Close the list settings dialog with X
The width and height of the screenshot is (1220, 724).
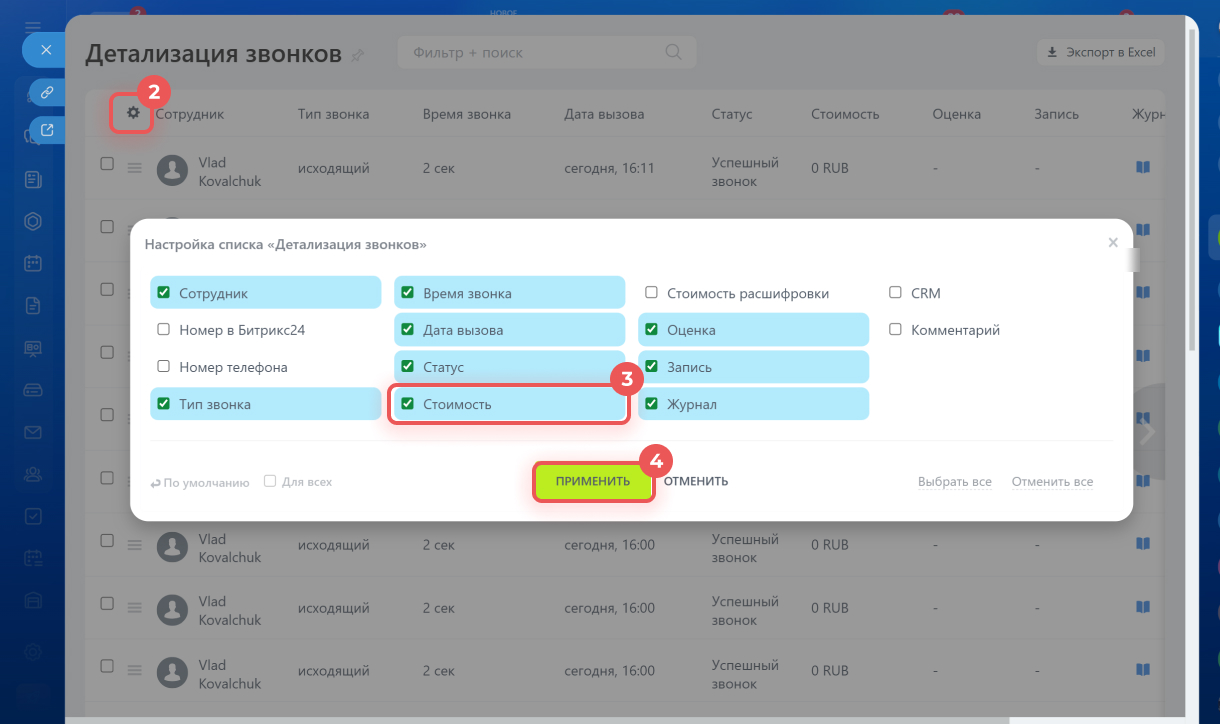tap(1113, 242)
